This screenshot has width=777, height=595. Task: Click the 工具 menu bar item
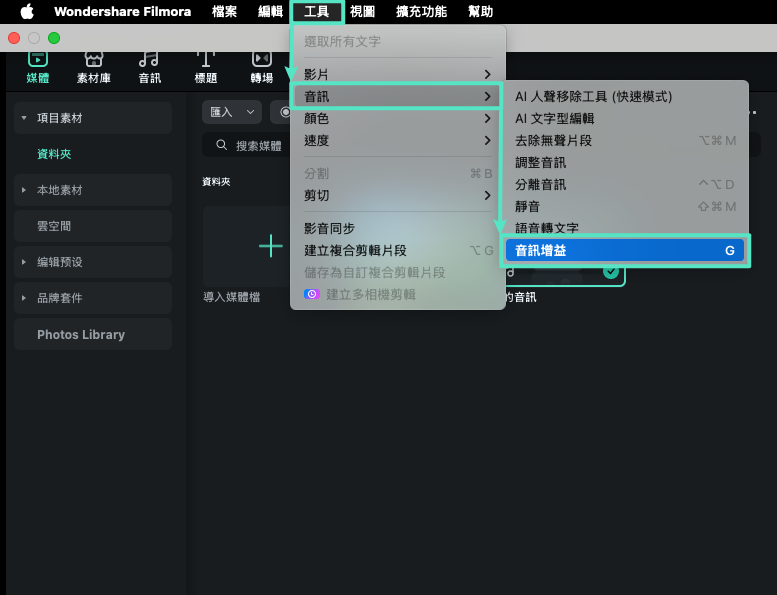click(x=317, y=11)
